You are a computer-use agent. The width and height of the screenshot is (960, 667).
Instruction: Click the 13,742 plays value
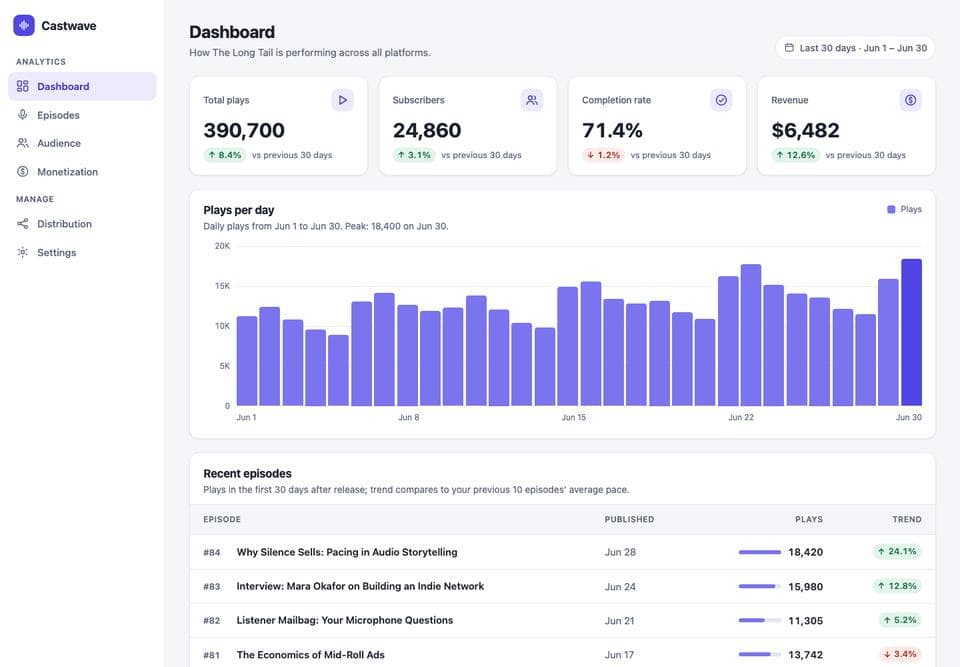click(x=805, y=655)
